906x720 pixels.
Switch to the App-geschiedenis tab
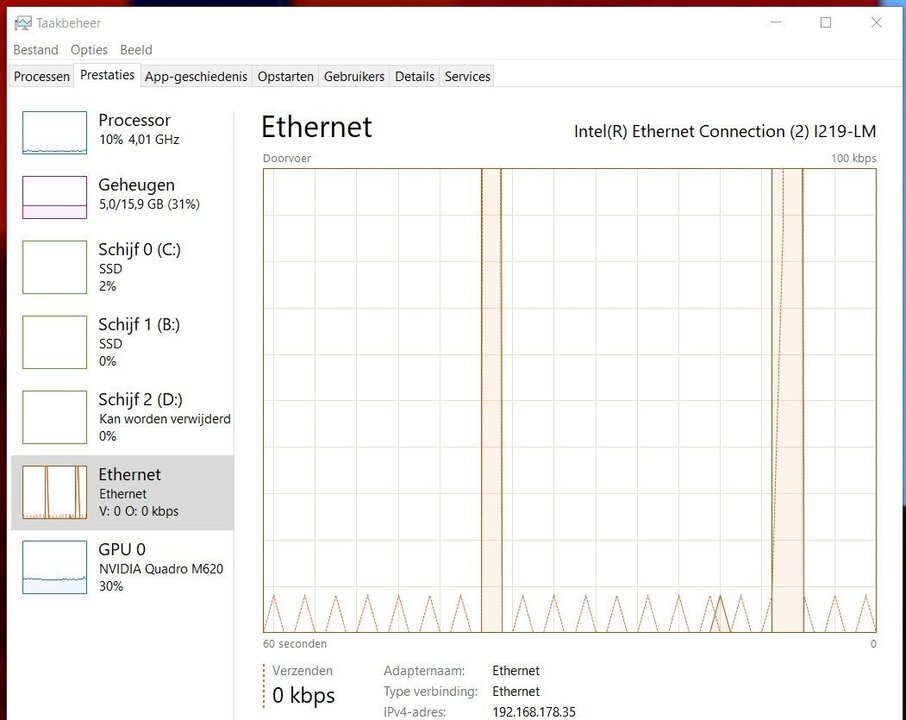[x=196, y=76]
